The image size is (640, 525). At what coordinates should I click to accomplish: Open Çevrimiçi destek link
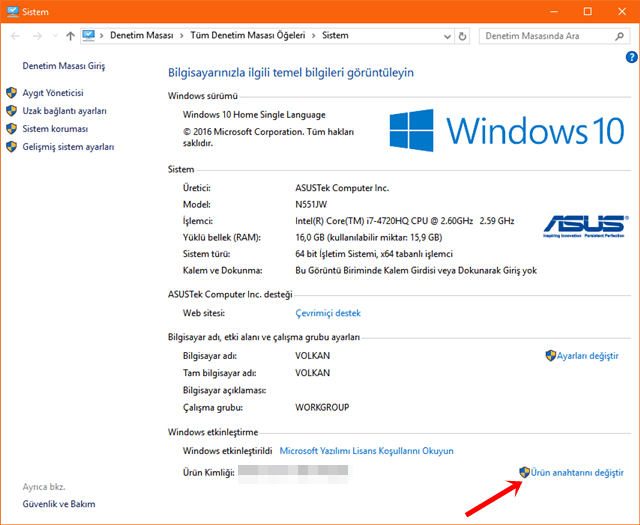328,313
